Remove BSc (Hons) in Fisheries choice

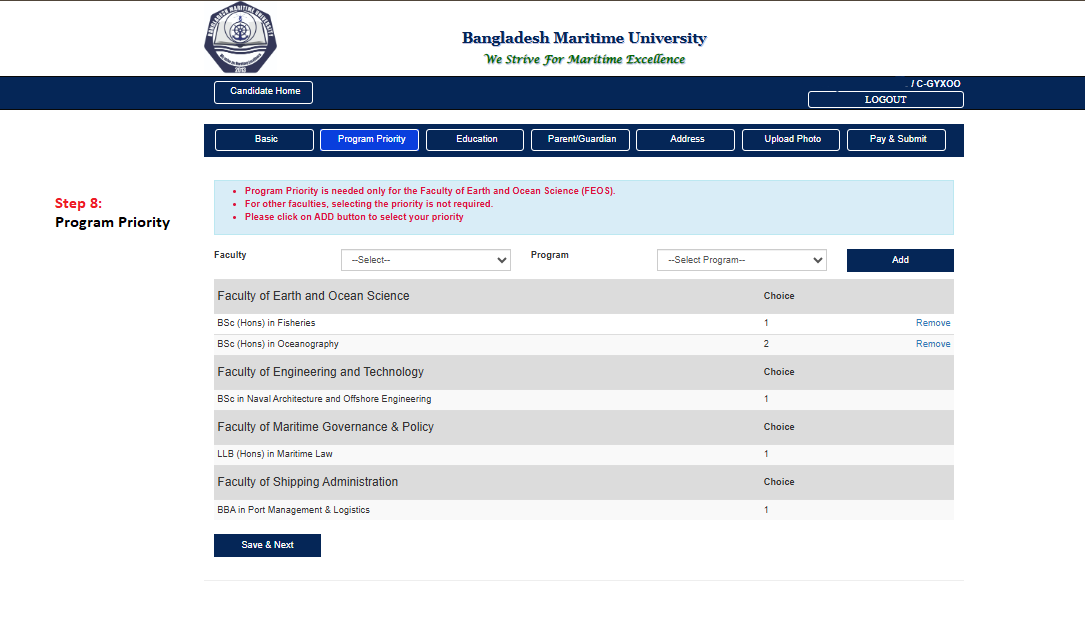(x=932, y=323)
